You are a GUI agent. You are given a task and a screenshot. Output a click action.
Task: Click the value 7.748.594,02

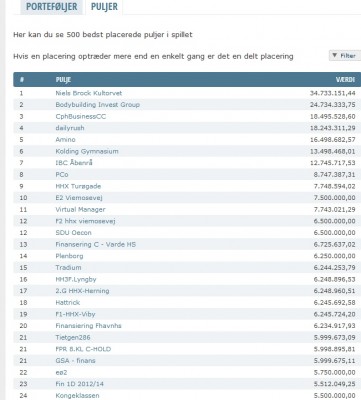pyautogui.click(x=335, y=186)
